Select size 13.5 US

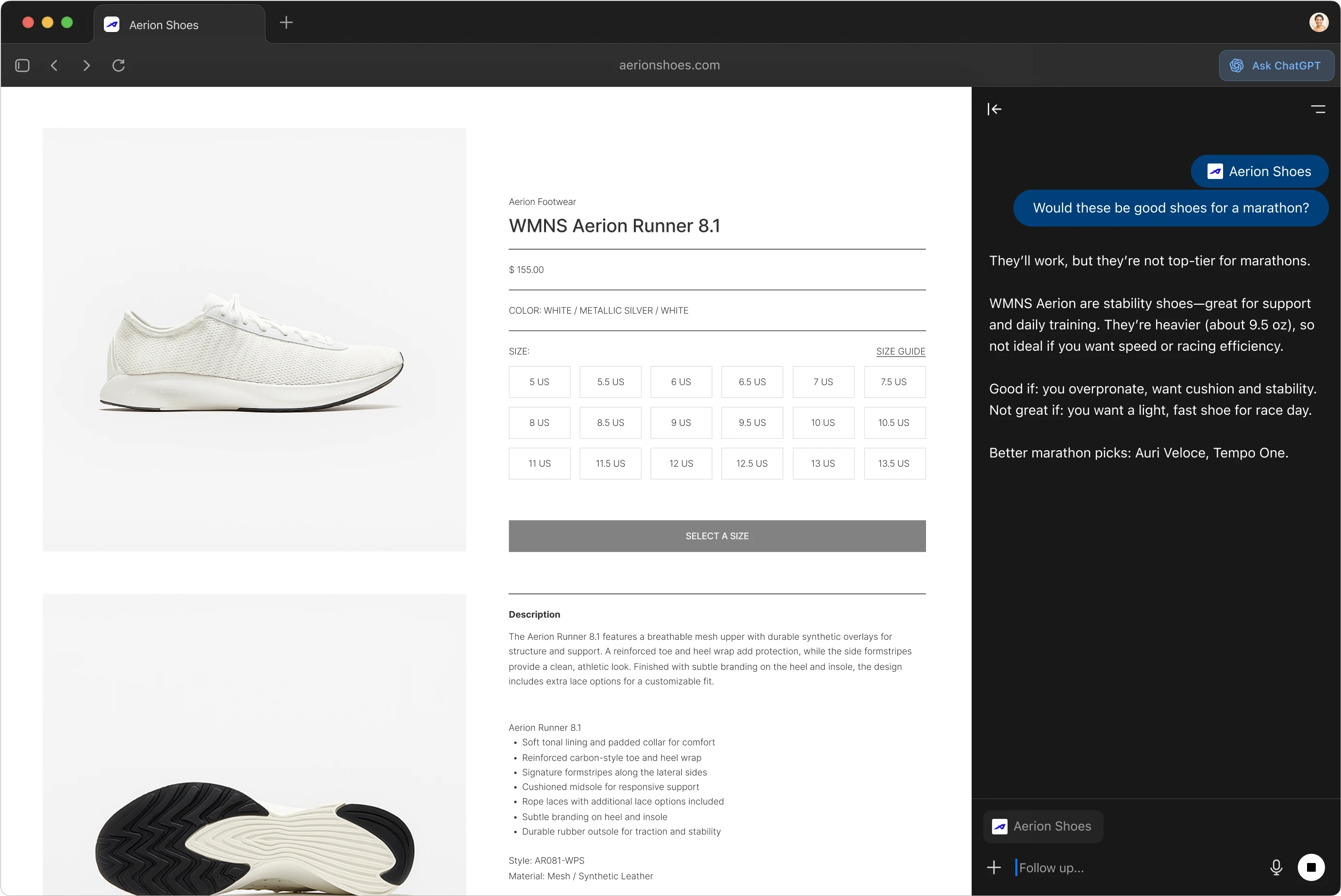pyautogui.click(x=894, y=463)
